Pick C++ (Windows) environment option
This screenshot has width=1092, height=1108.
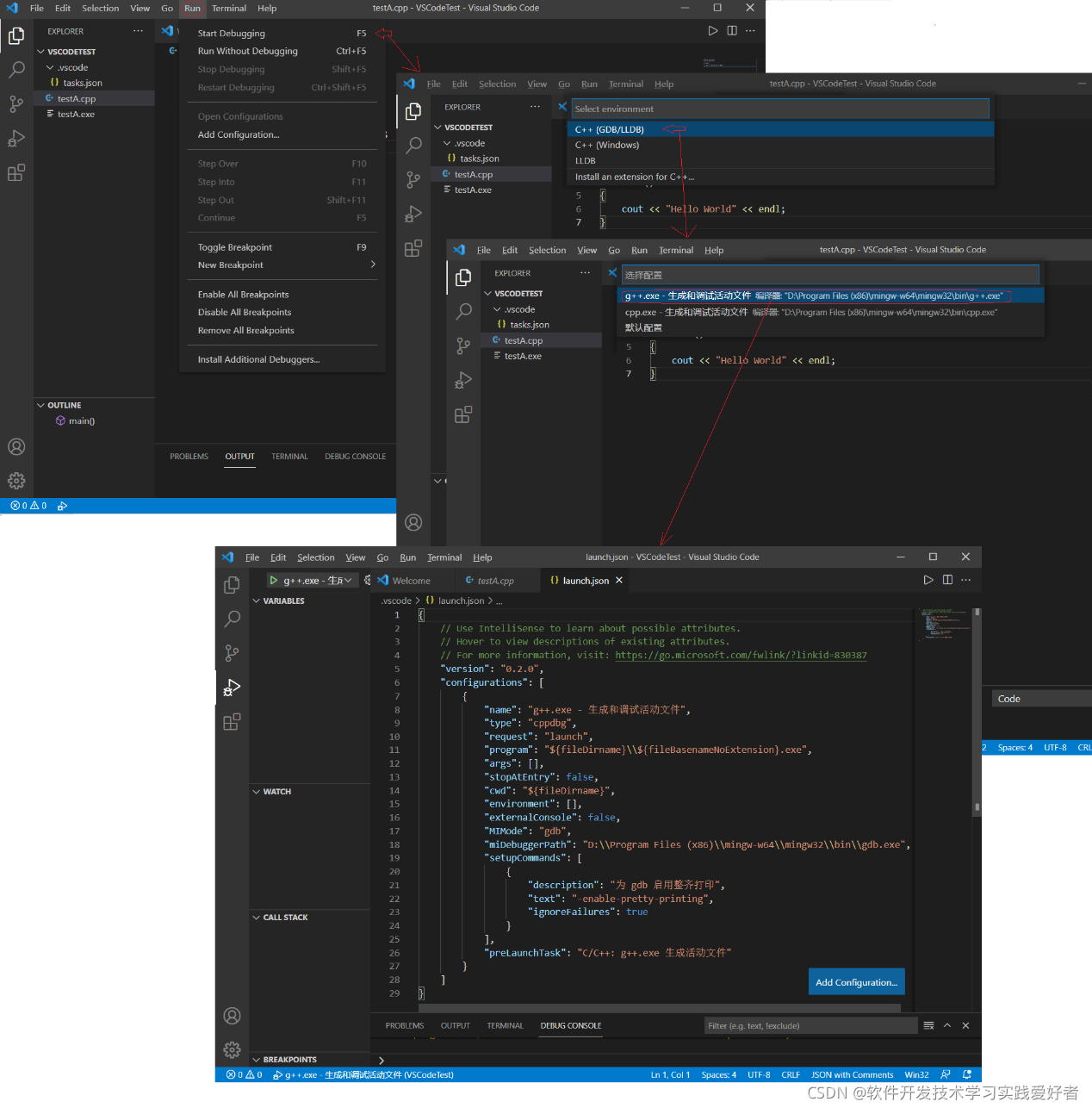781,145
